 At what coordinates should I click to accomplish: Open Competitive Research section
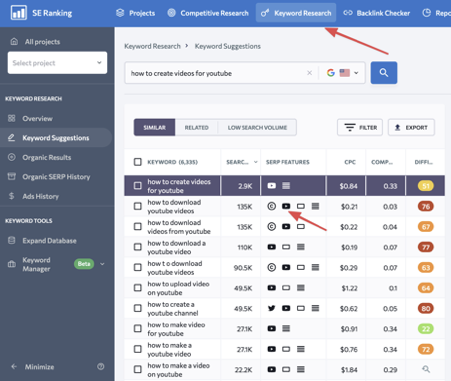[208, 13]
